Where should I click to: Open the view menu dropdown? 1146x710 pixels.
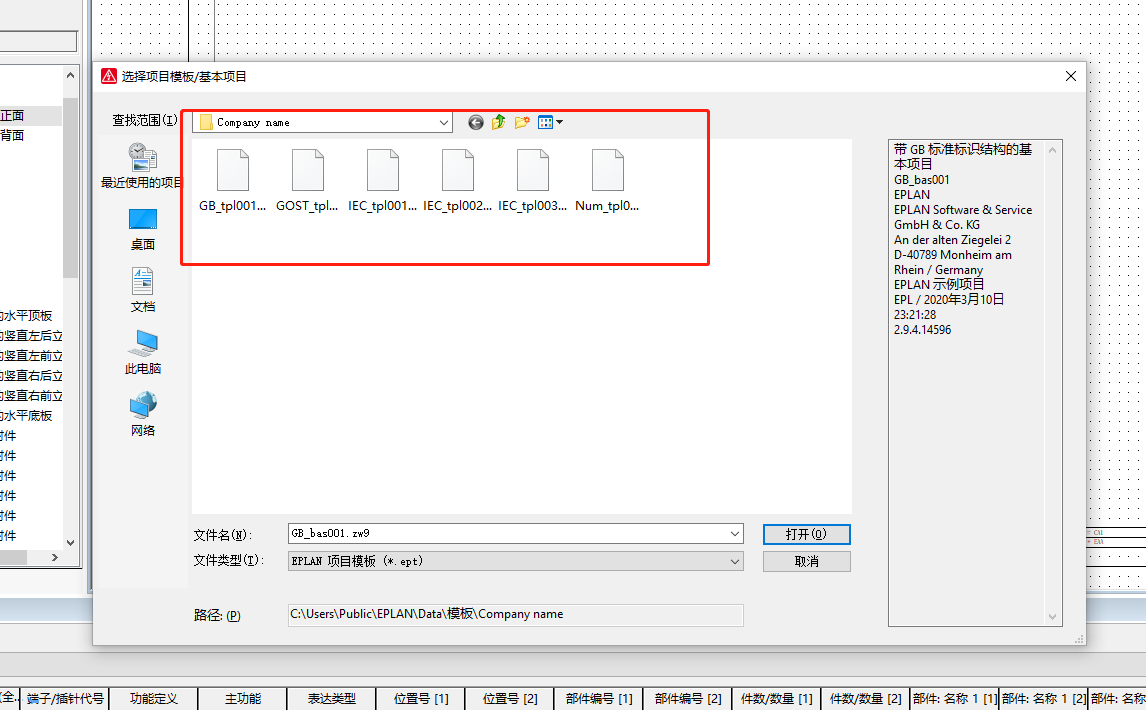coord(551,122)
